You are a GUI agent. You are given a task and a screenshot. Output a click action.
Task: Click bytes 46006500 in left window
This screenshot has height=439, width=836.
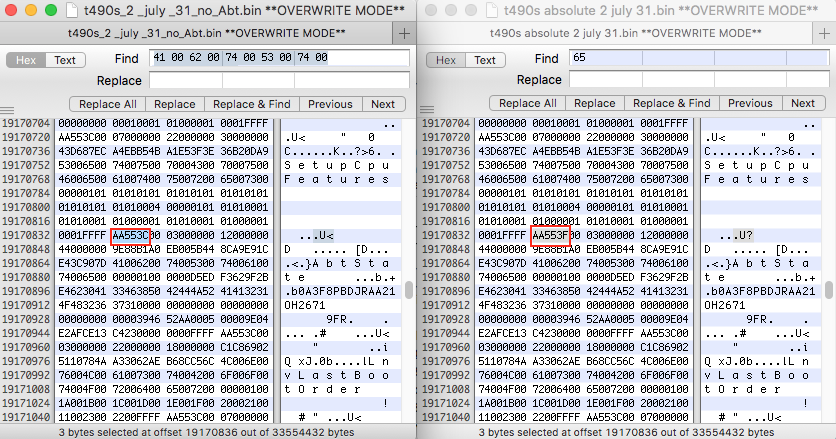[x=83, y=179]
